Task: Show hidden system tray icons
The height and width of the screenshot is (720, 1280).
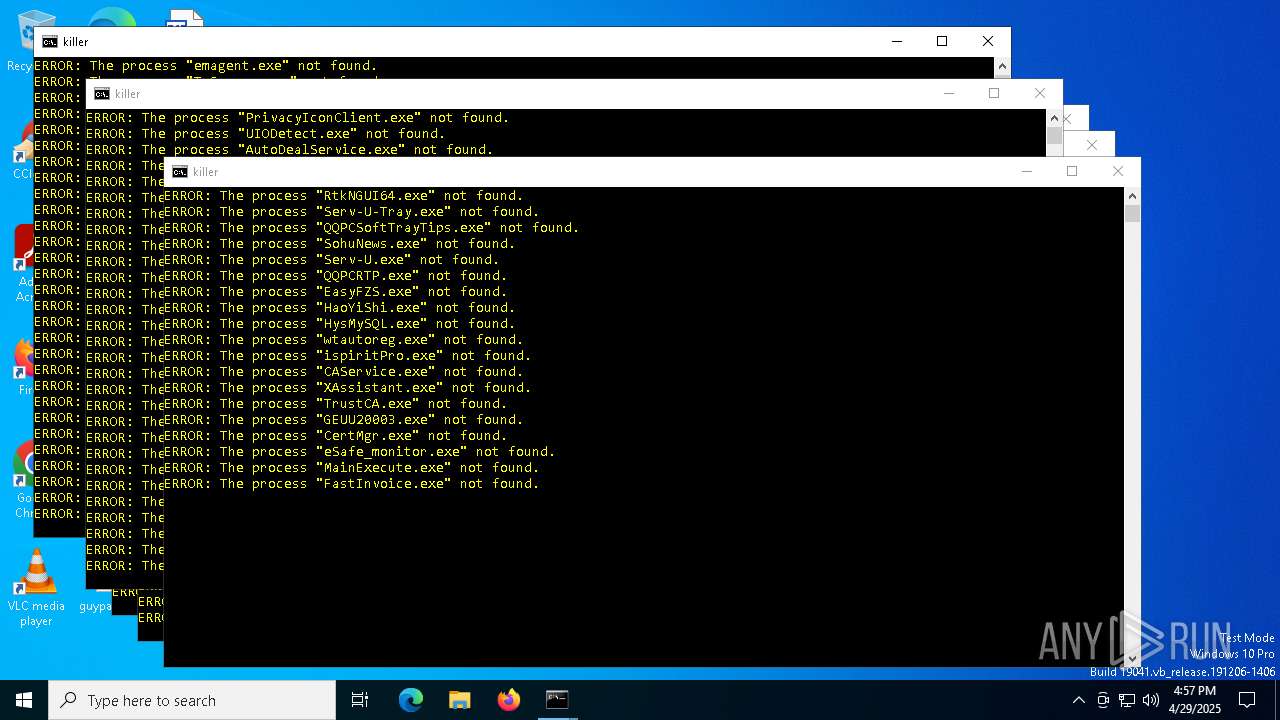Action: point(1078,700)
